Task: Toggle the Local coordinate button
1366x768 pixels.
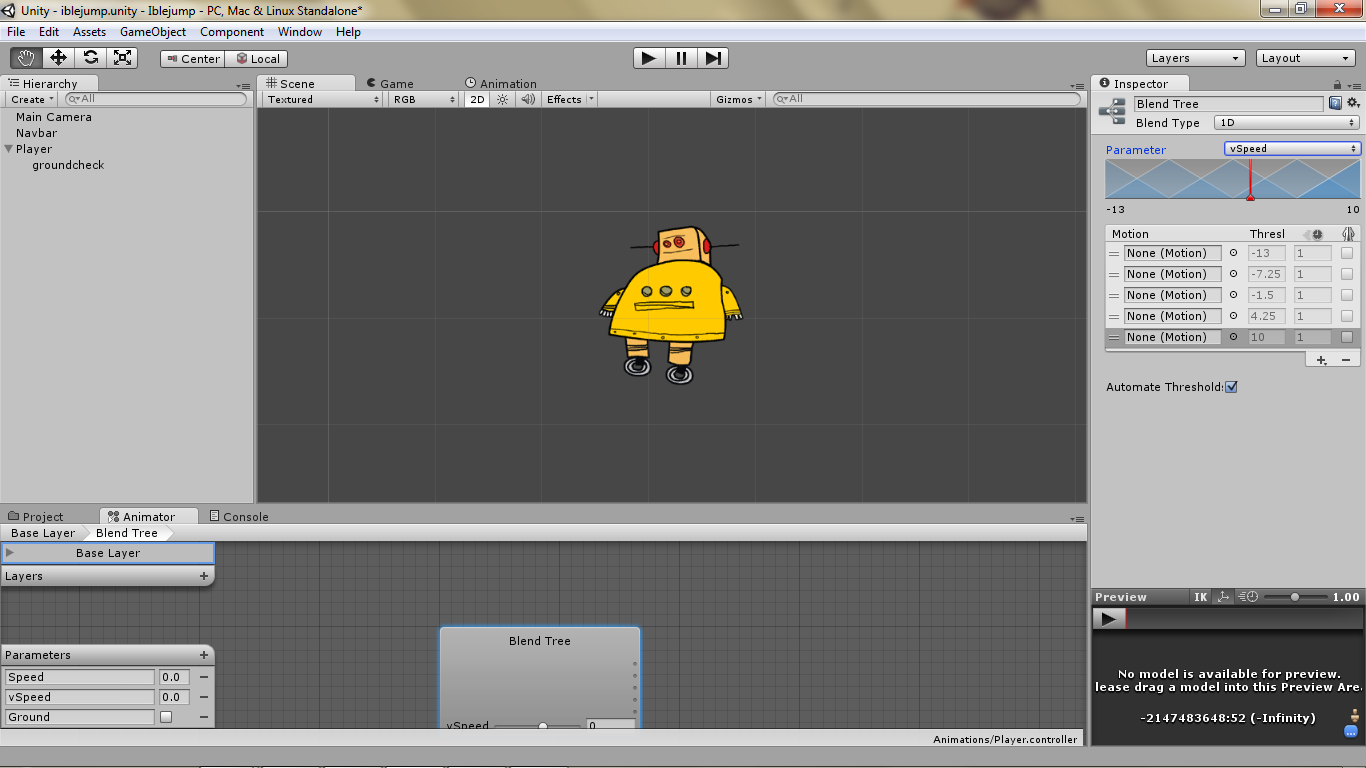Action: click(257, 59)
